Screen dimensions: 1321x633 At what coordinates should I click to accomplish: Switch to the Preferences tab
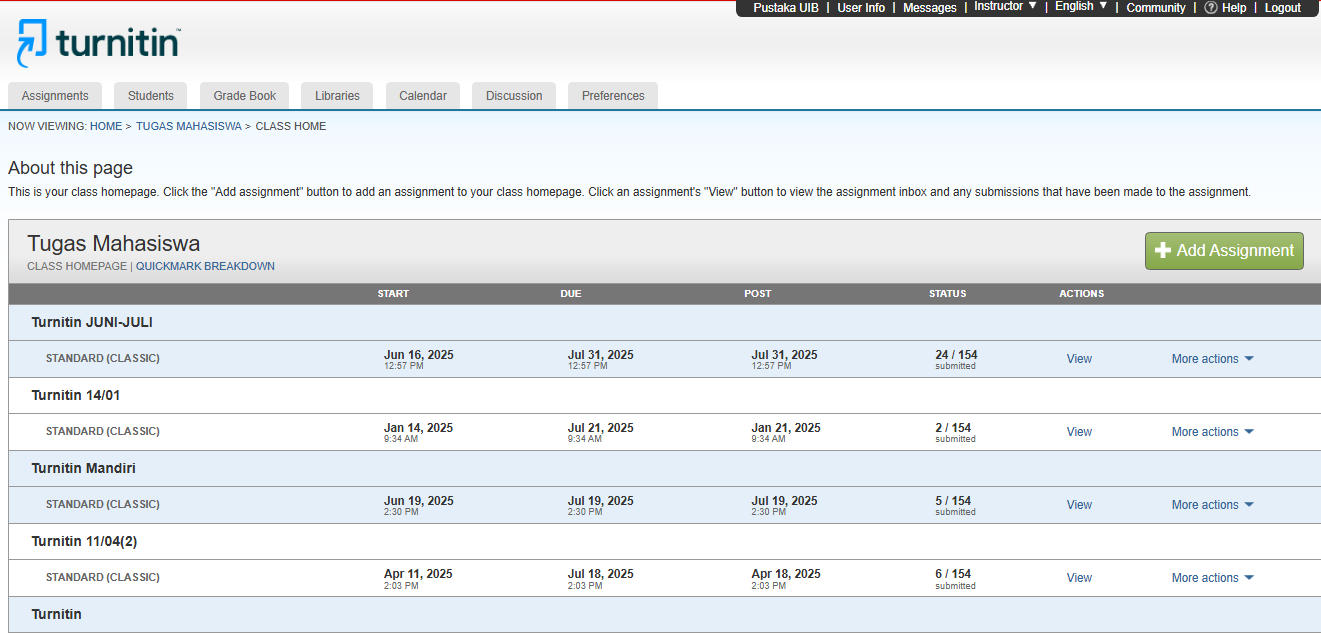click(x=613, y=96)
